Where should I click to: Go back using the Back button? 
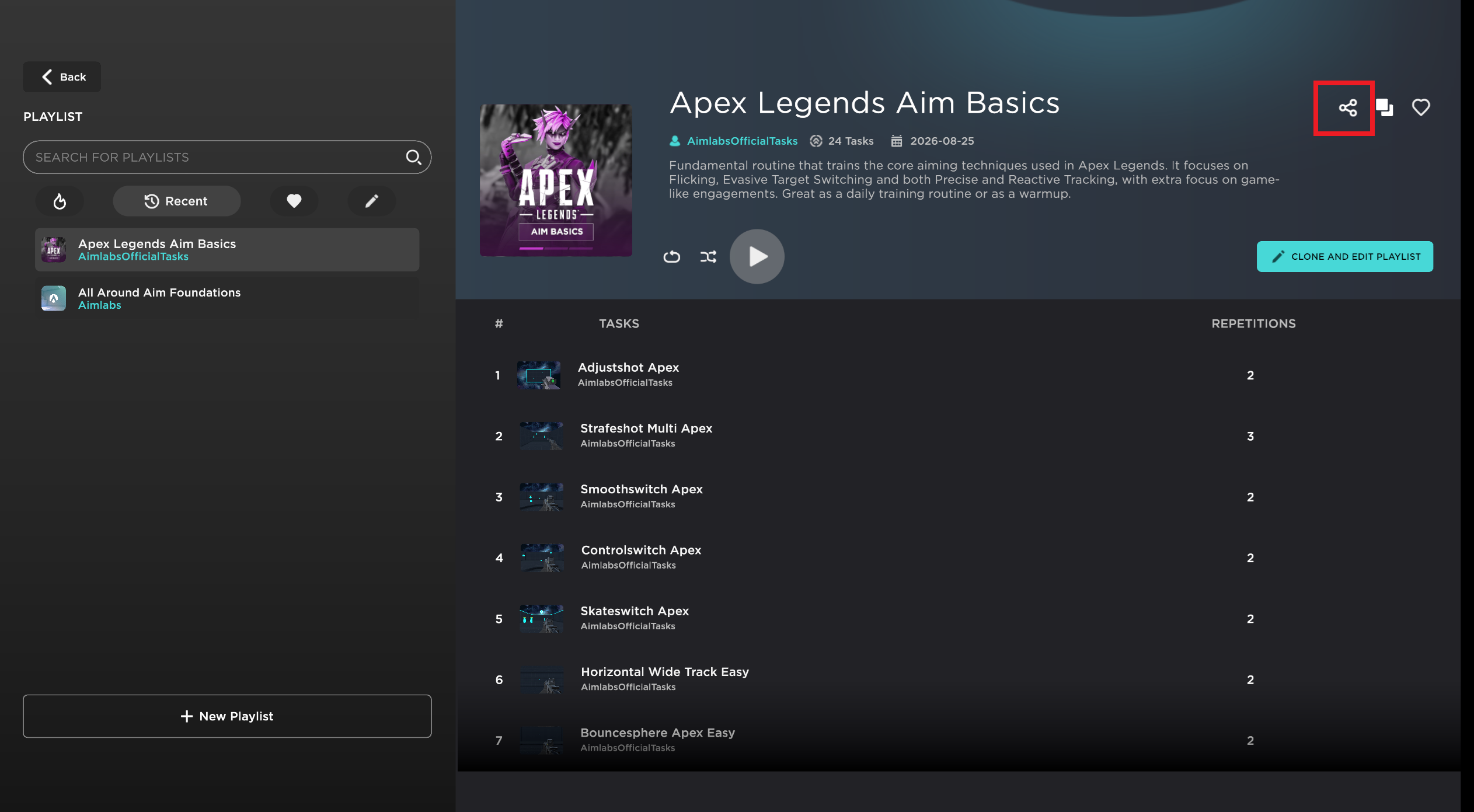point(62,77)
